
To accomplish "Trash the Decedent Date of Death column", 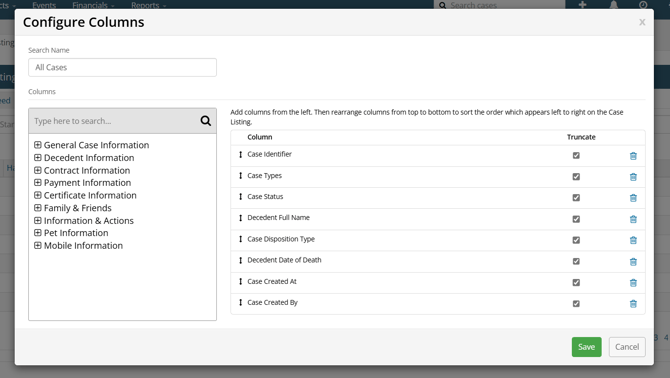I will [x=633, y=261].
